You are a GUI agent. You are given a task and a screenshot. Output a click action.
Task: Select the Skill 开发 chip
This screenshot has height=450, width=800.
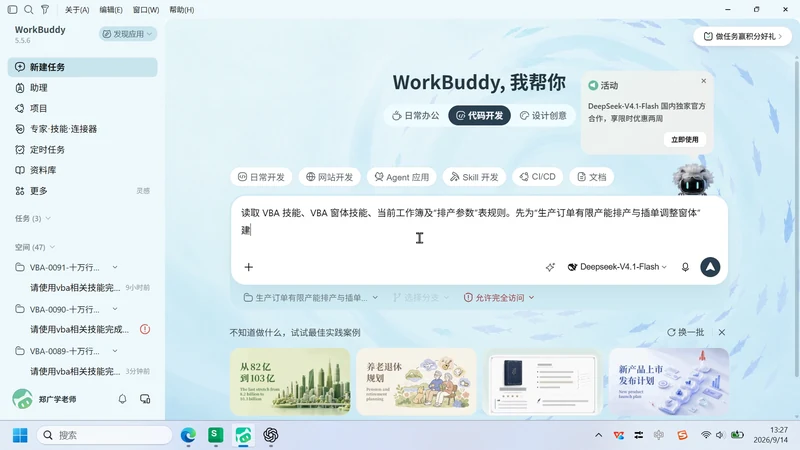(x=474, y=177)
